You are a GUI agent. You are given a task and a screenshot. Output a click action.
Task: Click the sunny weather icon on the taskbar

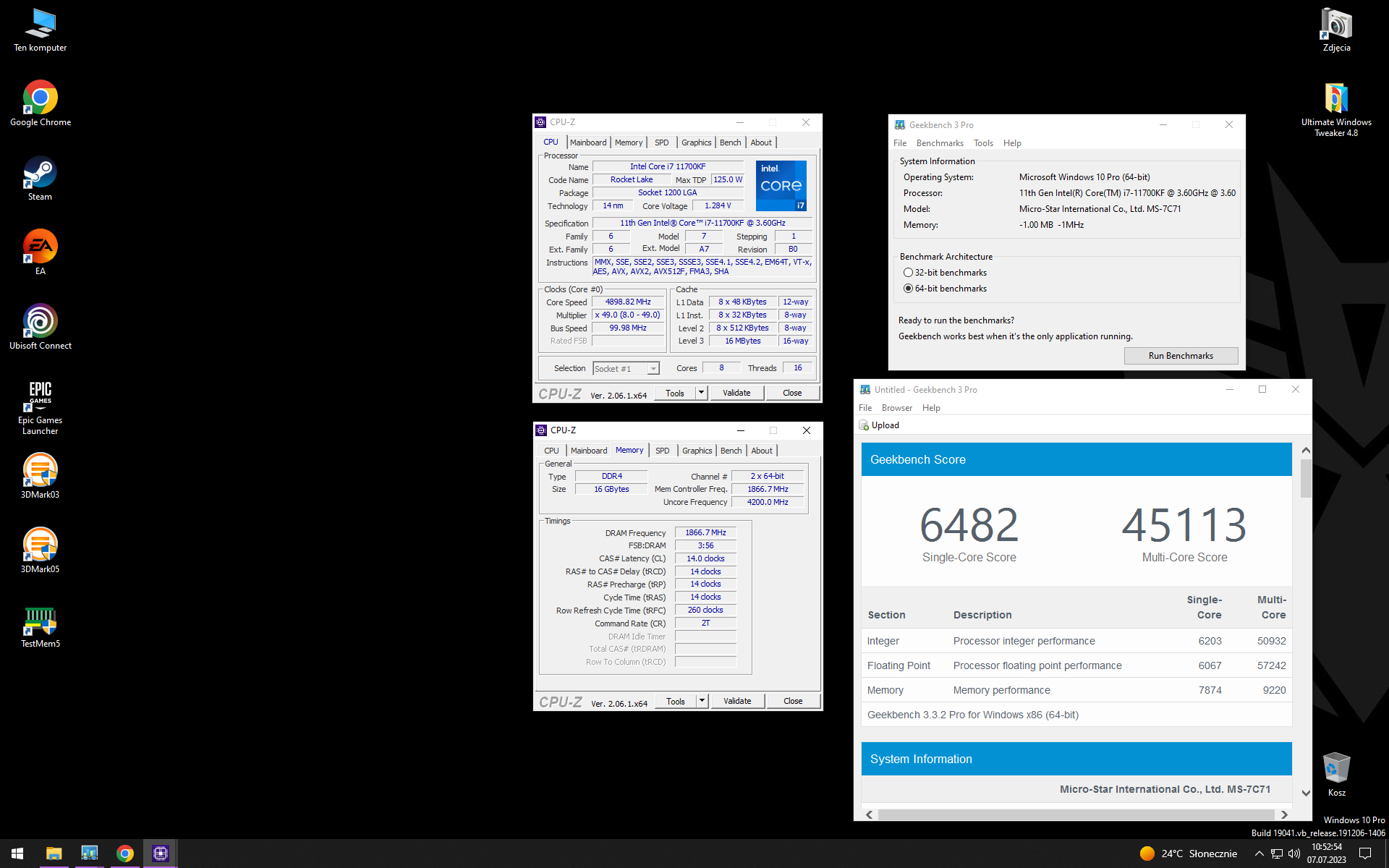click(x=1147, y=854)
